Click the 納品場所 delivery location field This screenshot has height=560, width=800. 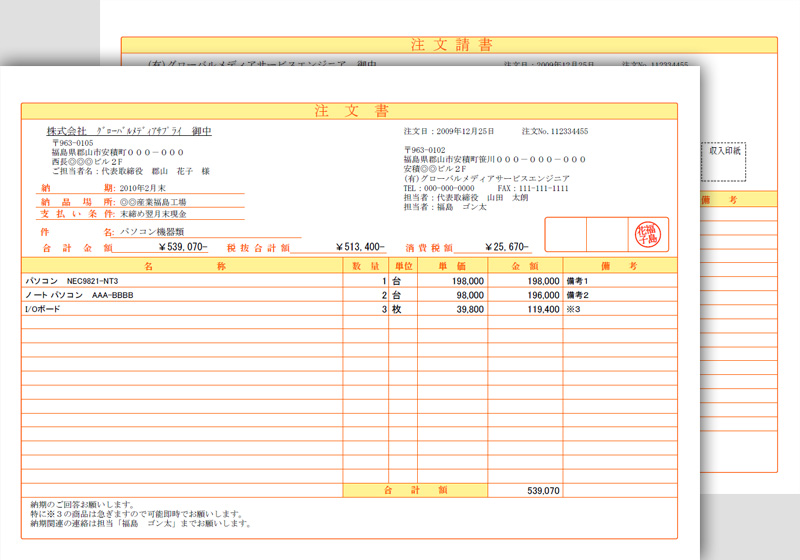point(154,201)
